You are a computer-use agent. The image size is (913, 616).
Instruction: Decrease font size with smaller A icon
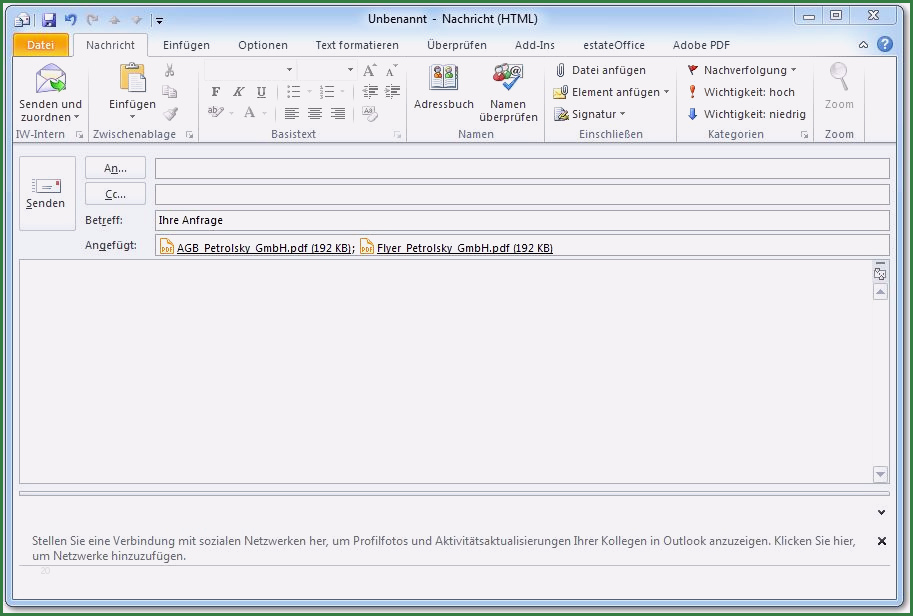[392, 70]
